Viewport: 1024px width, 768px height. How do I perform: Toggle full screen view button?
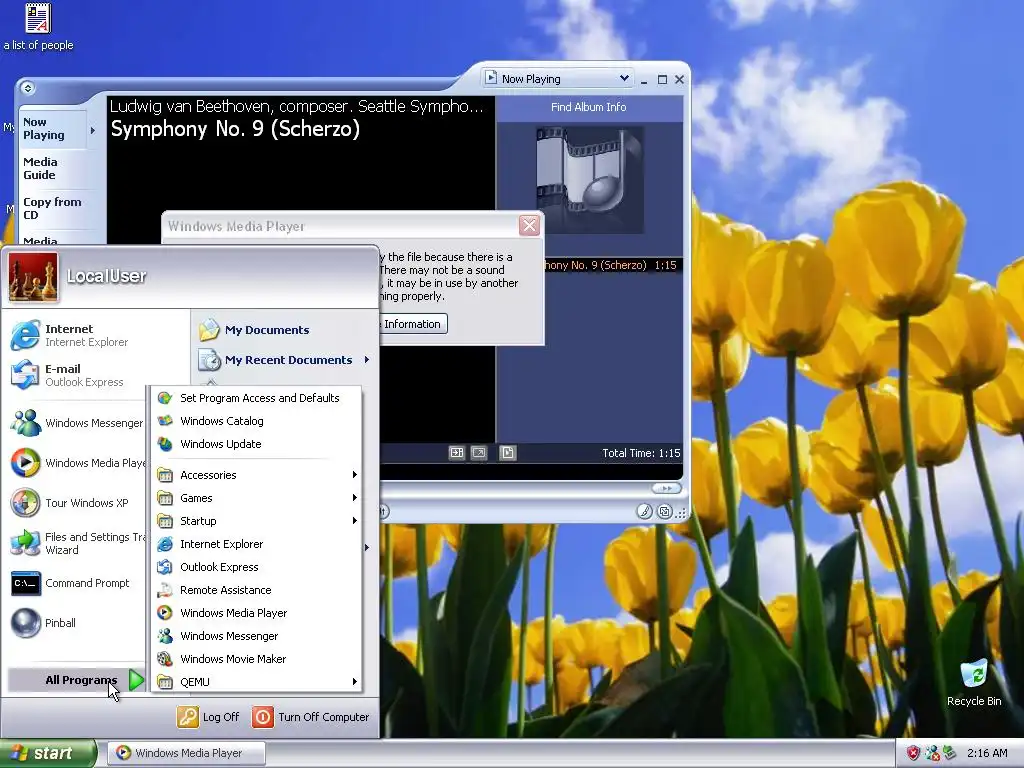[x=479, y=453]
